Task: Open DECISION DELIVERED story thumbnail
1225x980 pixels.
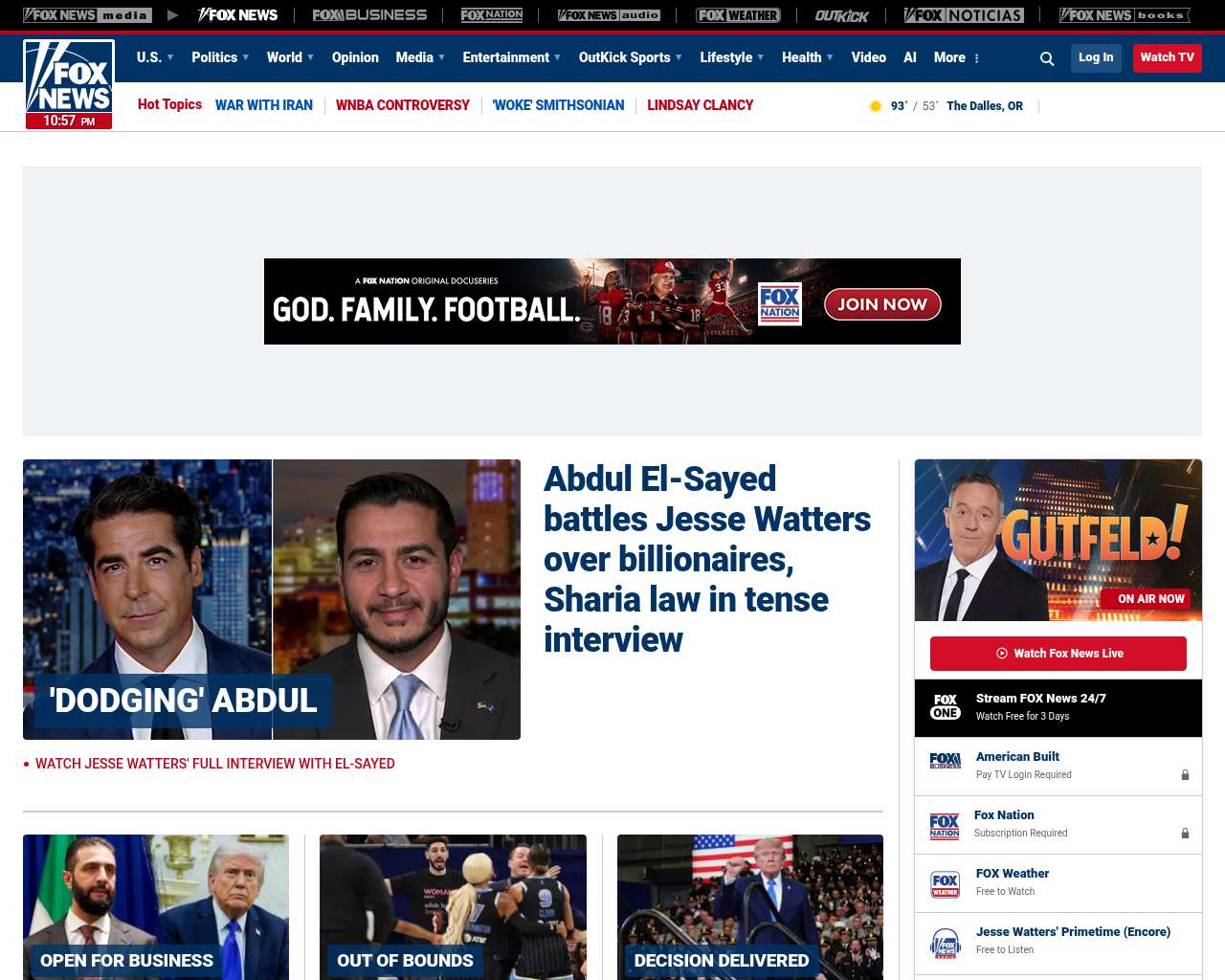Action: [x=750, y=907]
